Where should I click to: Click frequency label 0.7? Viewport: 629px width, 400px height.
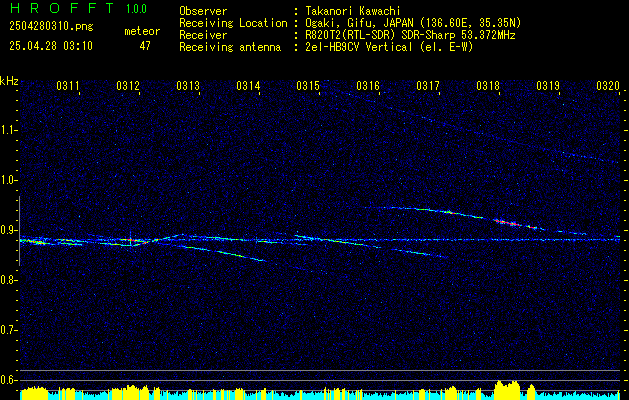(8, 330)
